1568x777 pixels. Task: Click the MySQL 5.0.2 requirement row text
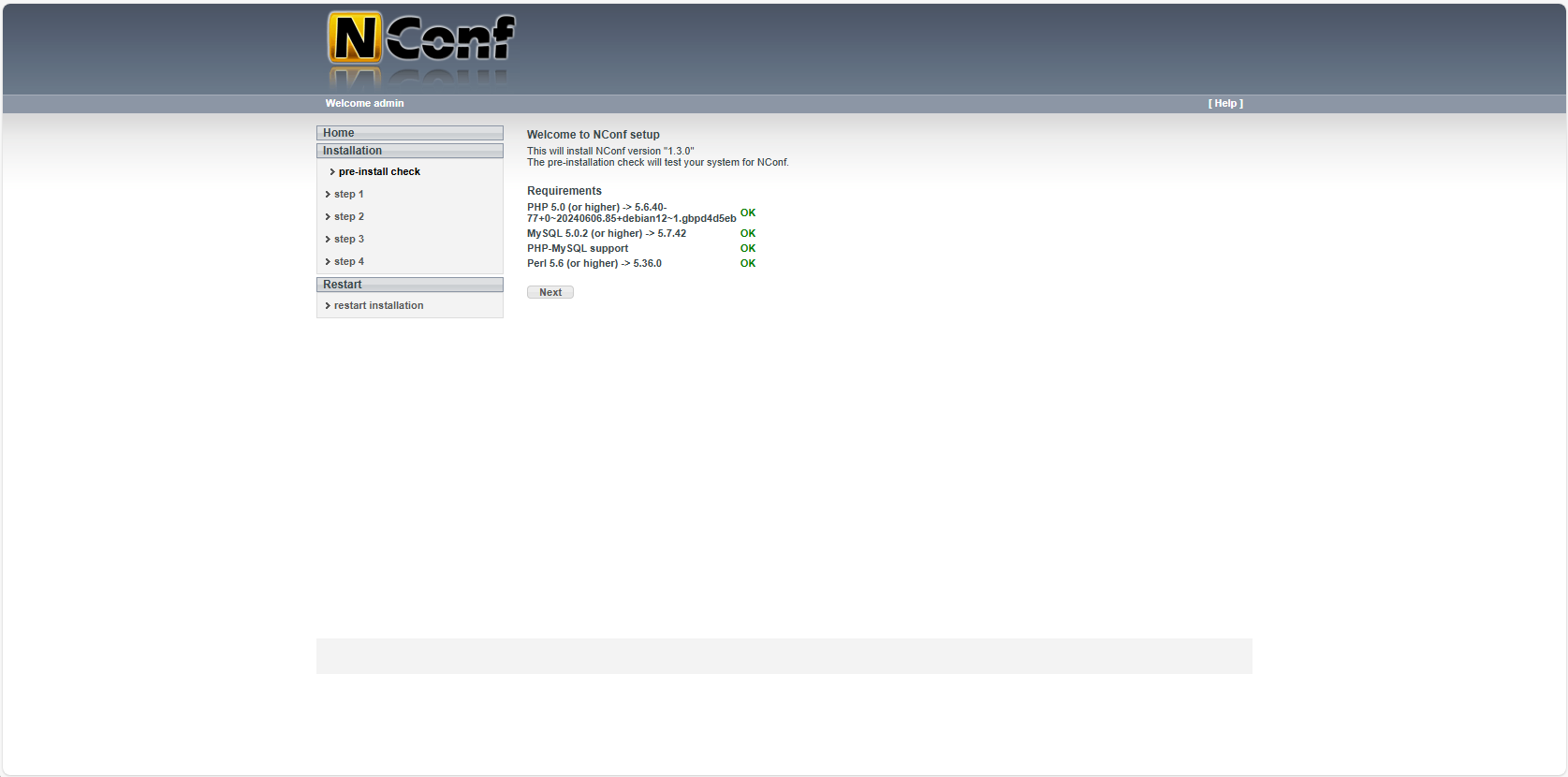click(606, 234)
